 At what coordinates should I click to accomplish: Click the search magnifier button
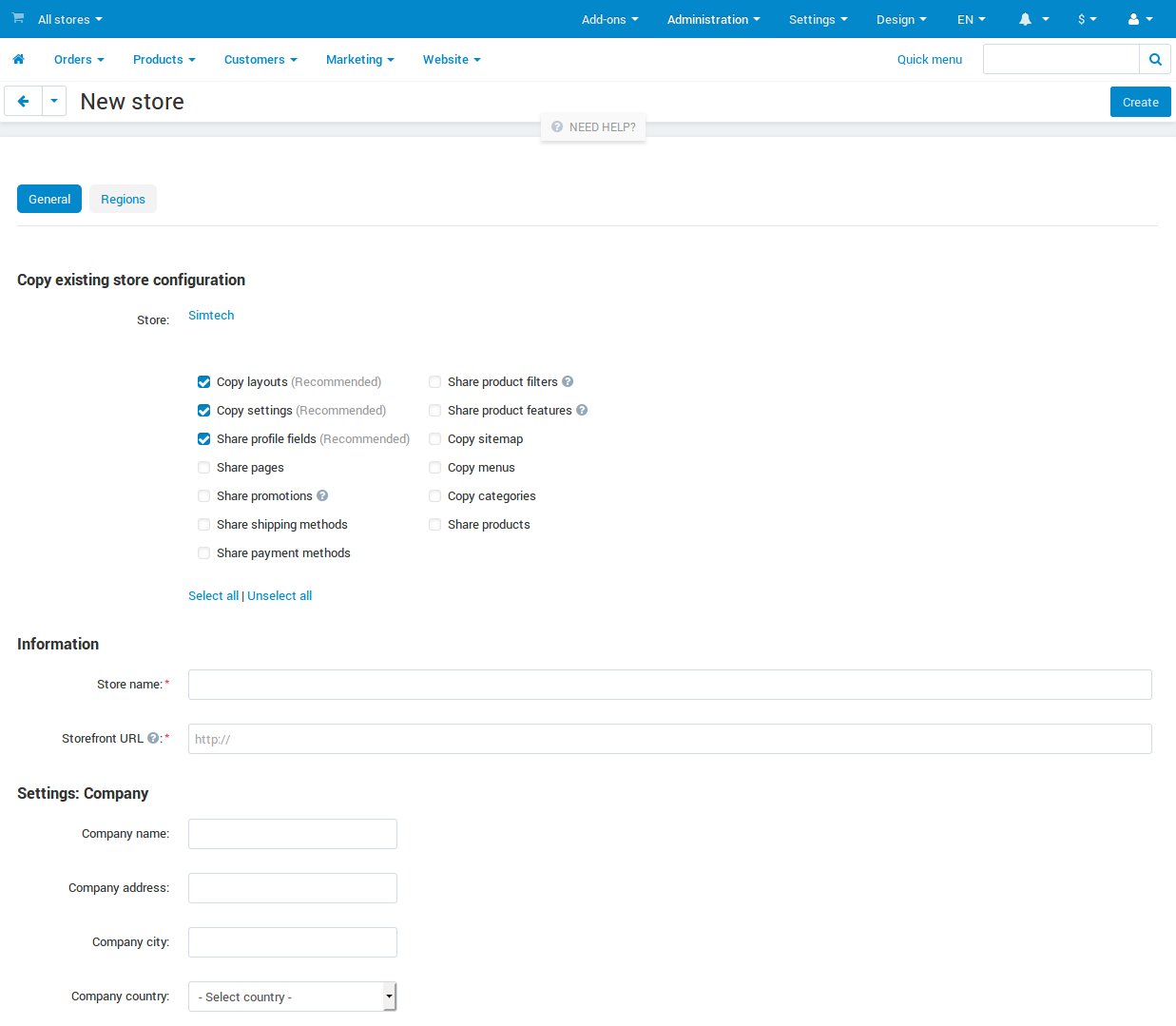[1155, 59]
